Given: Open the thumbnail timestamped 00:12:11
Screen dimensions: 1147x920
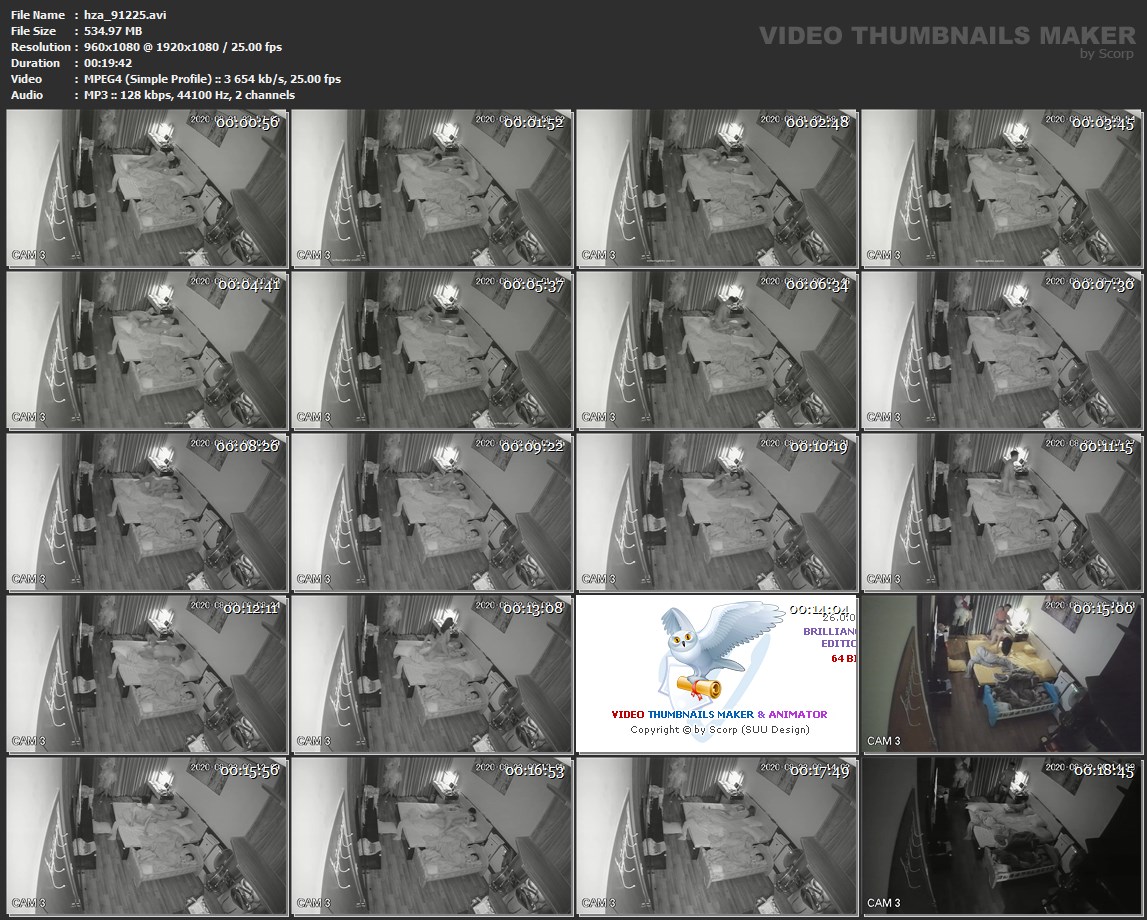Looking at the screenshot, I should coord(146,674).
